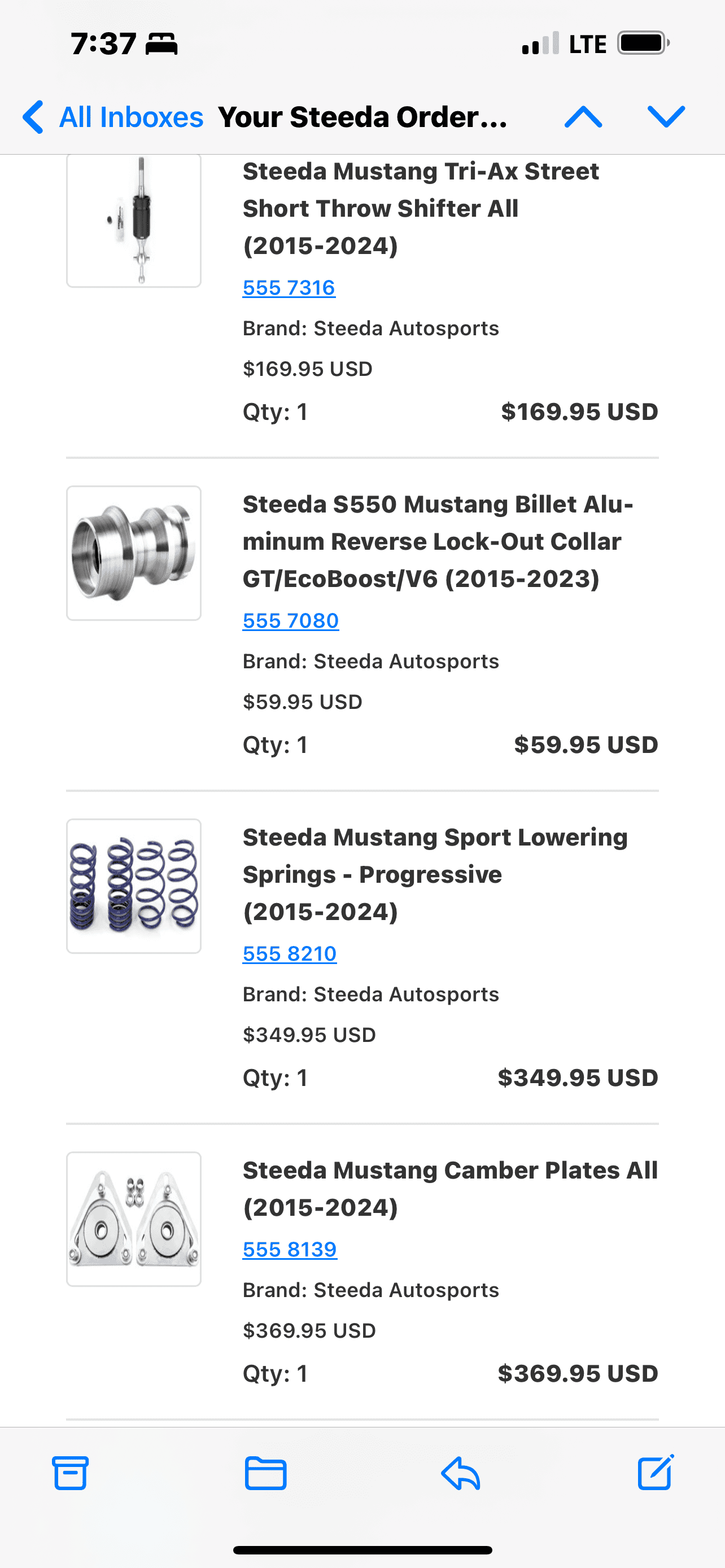The height and width of the screenshot is (1568, 725).
Task: Open part number link 555 7316
Action: tap(289, 287)
